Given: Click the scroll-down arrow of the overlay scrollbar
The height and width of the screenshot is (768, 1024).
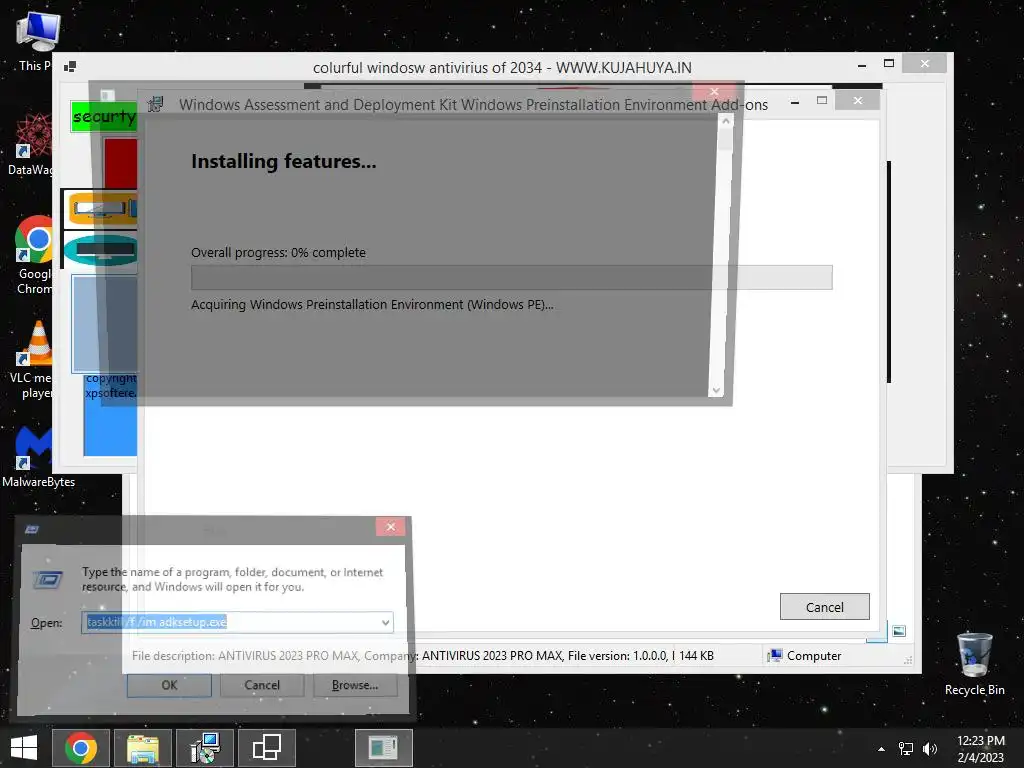Looking at the screenshot, I should (x=716, y=390).
